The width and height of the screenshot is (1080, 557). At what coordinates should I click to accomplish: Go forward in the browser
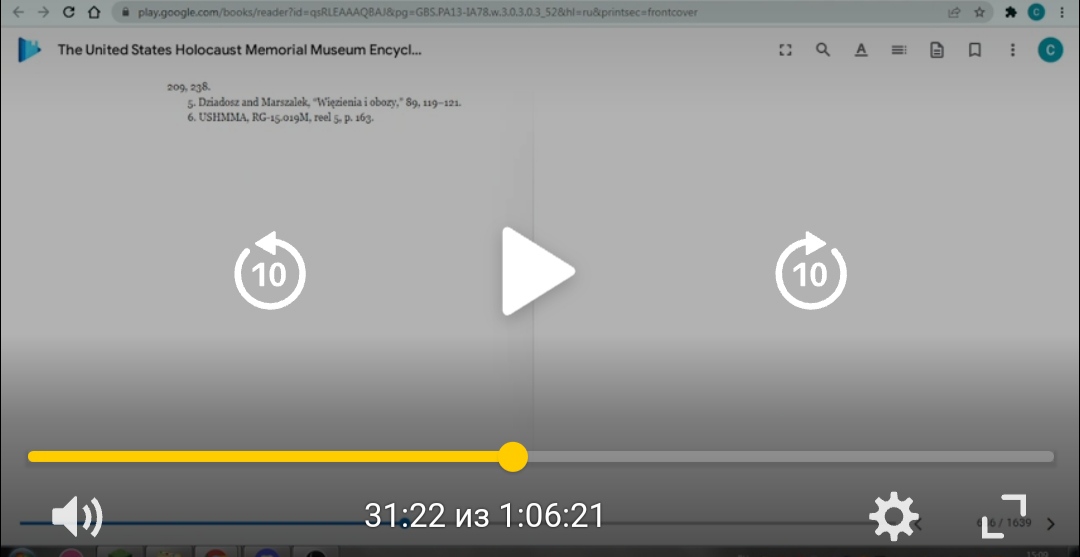[43, 12]
